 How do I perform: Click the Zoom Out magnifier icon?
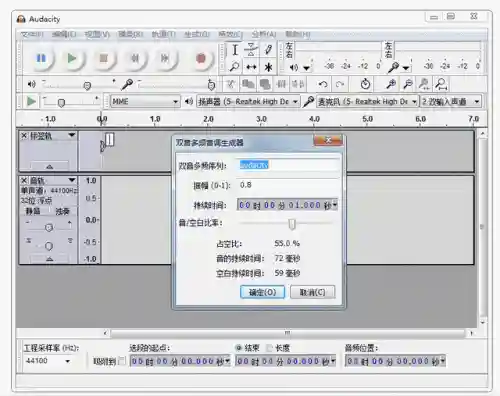408,84
